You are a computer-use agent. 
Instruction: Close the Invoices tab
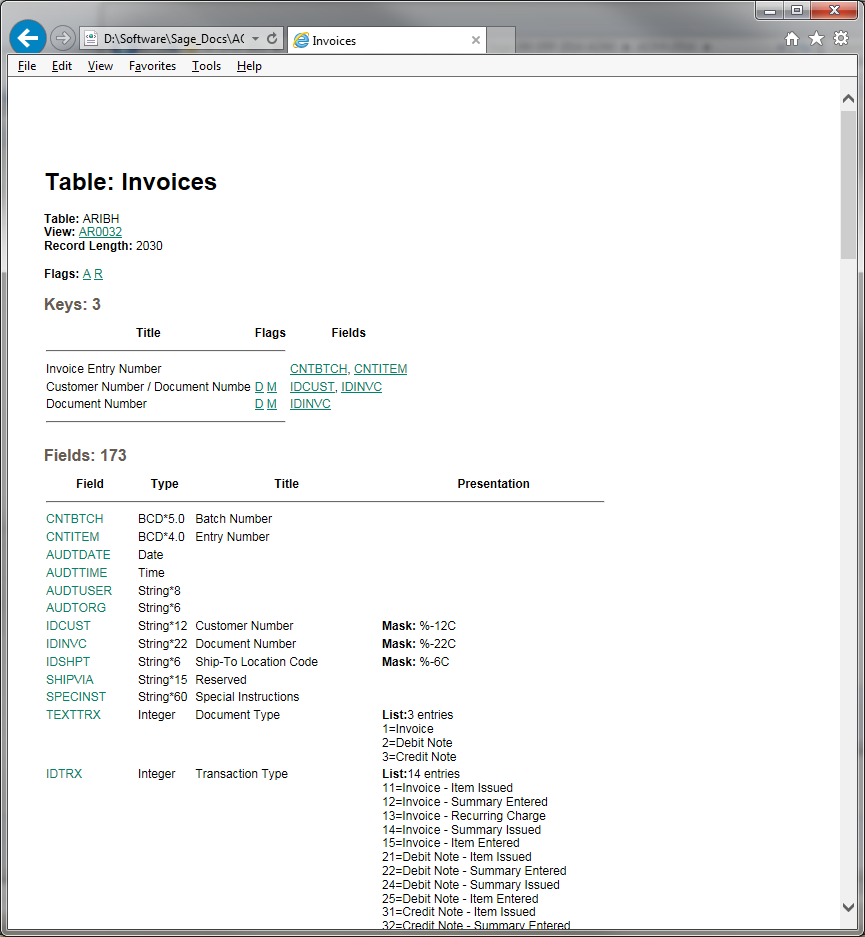click(476, 40)
